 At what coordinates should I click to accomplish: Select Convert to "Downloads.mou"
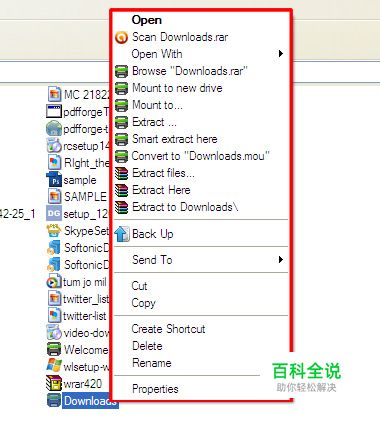pos(201,156)
